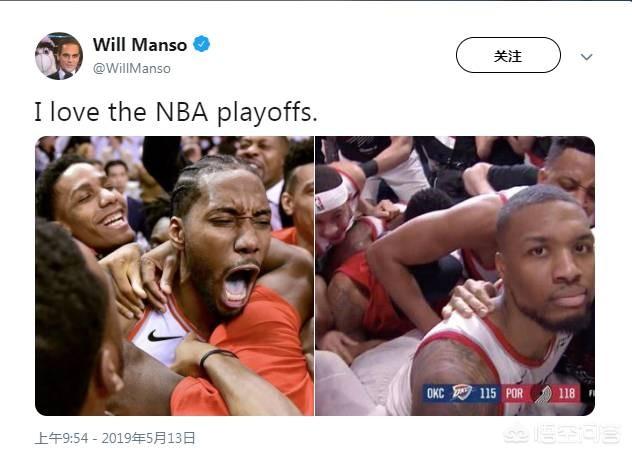This screenshot has height=455, width=632.
Task: Open the @WillManso handle link
Action: click(x=132, y=69)
